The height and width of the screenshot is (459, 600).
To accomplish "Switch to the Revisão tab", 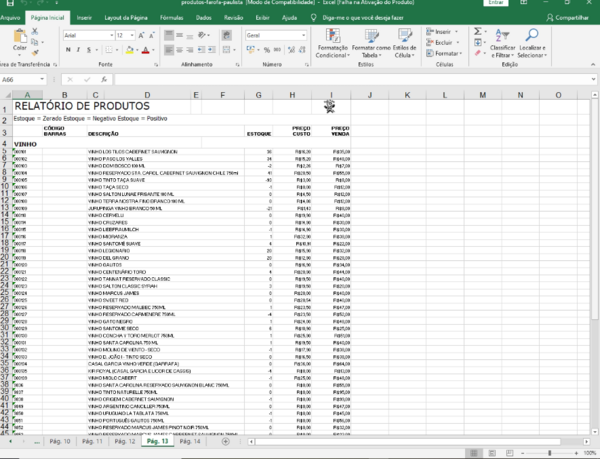I will coord(233,18).
